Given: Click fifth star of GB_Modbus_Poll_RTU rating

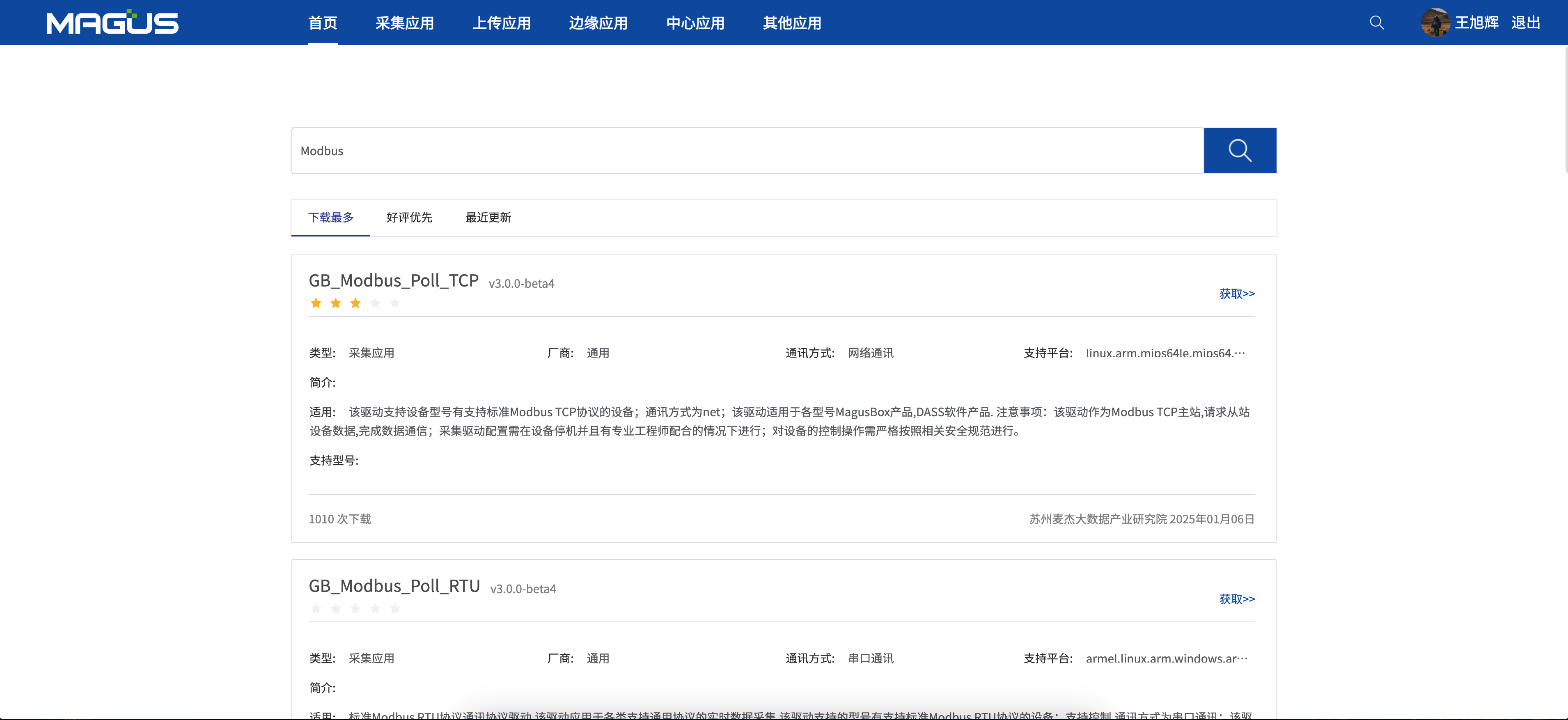Looking at the screenshot, I should 395,609.
